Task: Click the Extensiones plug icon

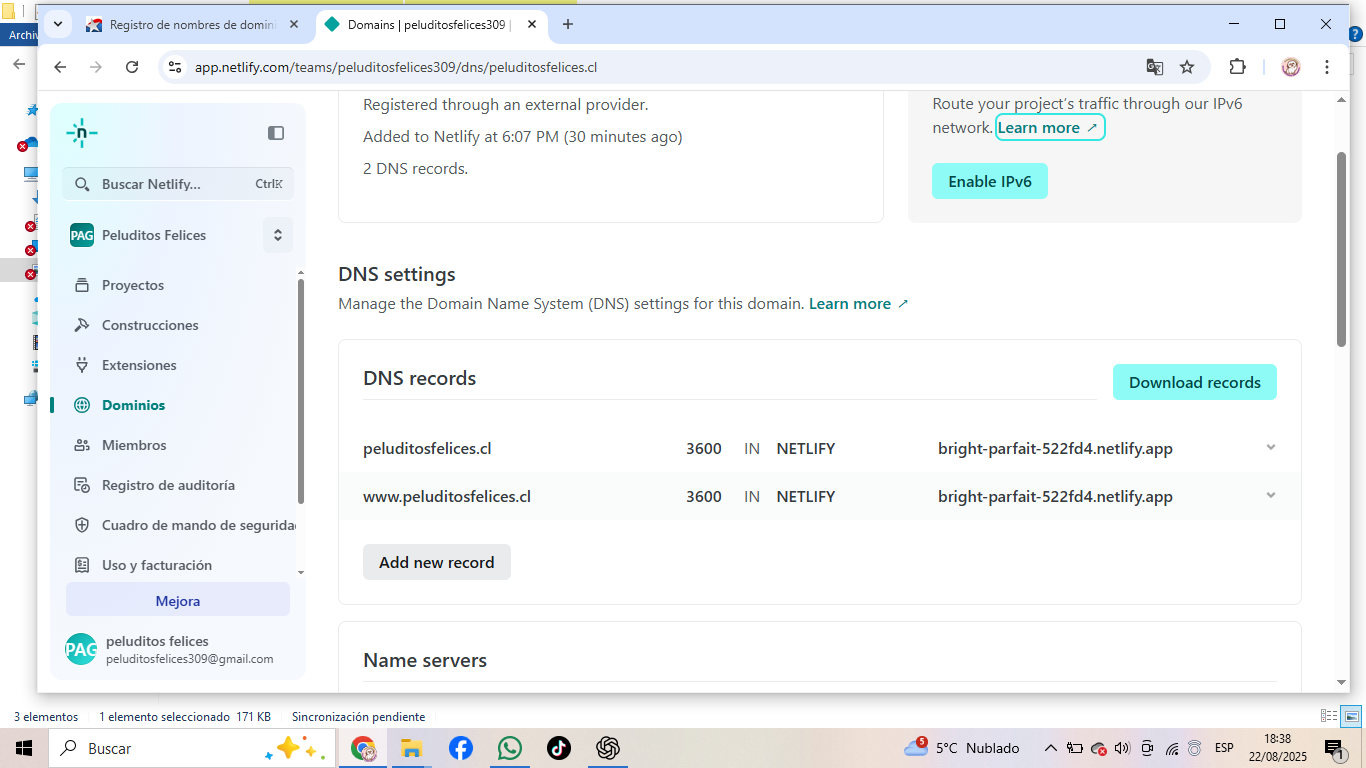Action: pyautogui.click(x=82, y=365)
